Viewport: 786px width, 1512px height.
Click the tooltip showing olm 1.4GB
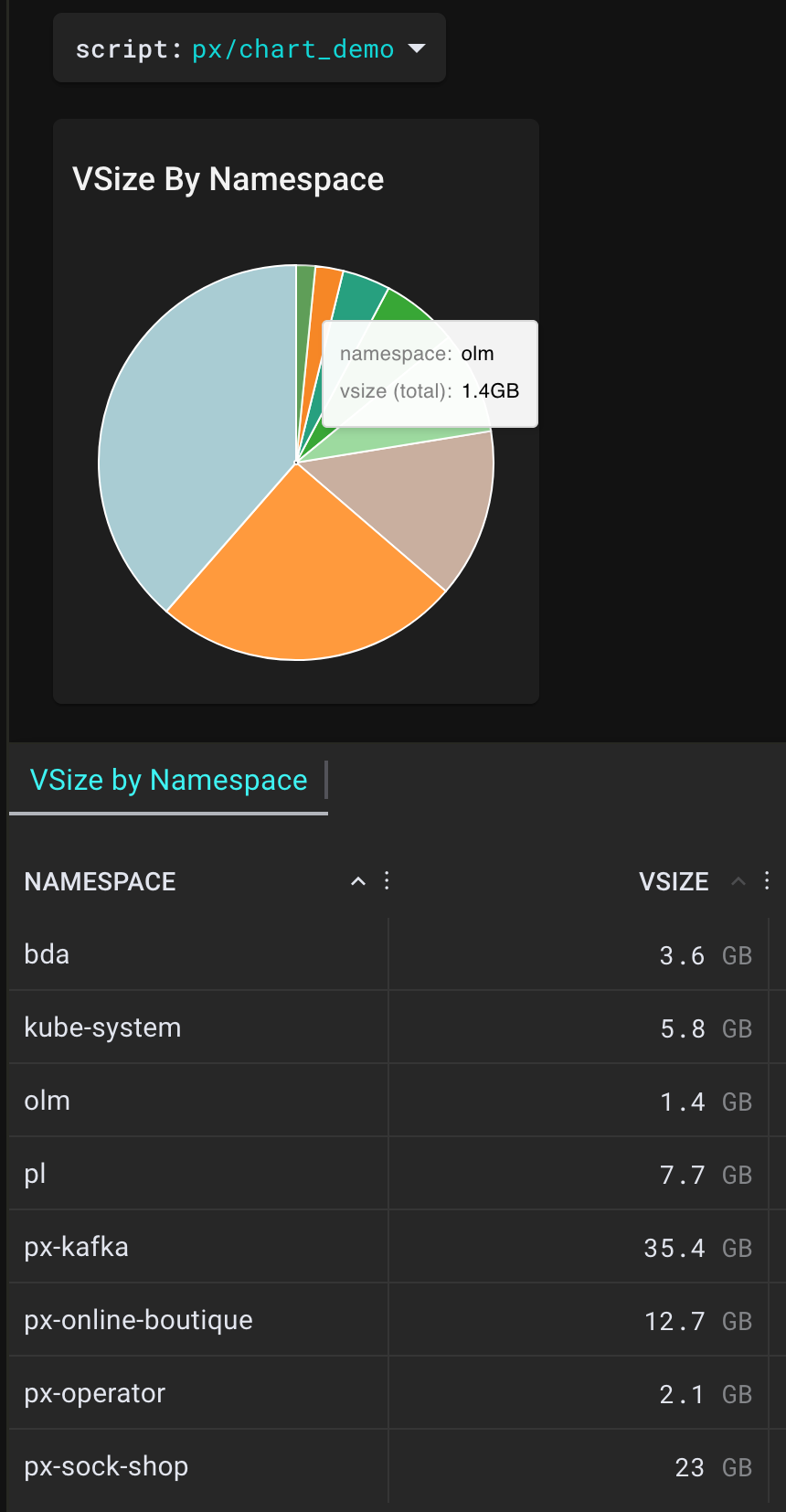click(x=430, y=373)
